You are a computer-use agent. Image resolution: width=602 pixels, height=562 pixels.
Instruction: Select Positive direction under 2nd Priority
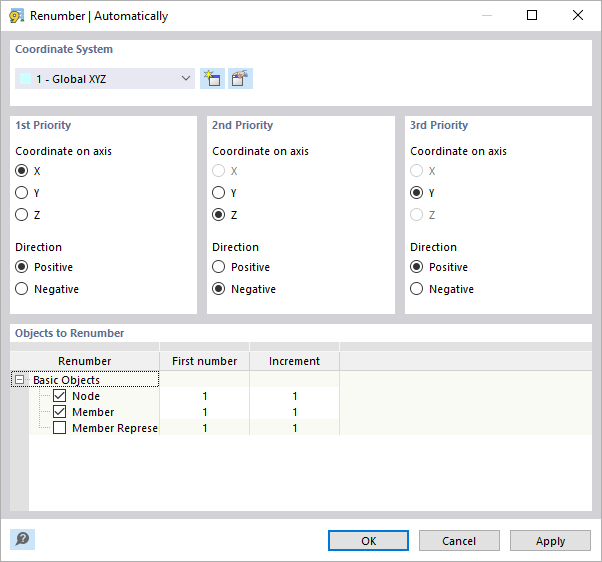point(219,267)
